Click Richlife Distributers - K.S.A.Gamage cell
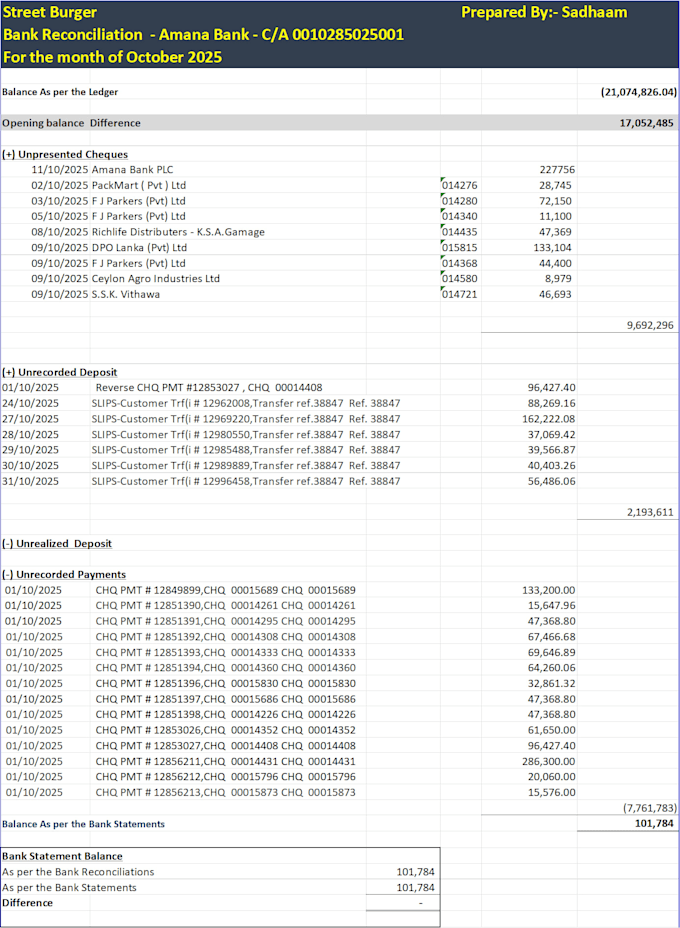Image resolution: width=680 pixels, height=928 pixels. (178, 232)
